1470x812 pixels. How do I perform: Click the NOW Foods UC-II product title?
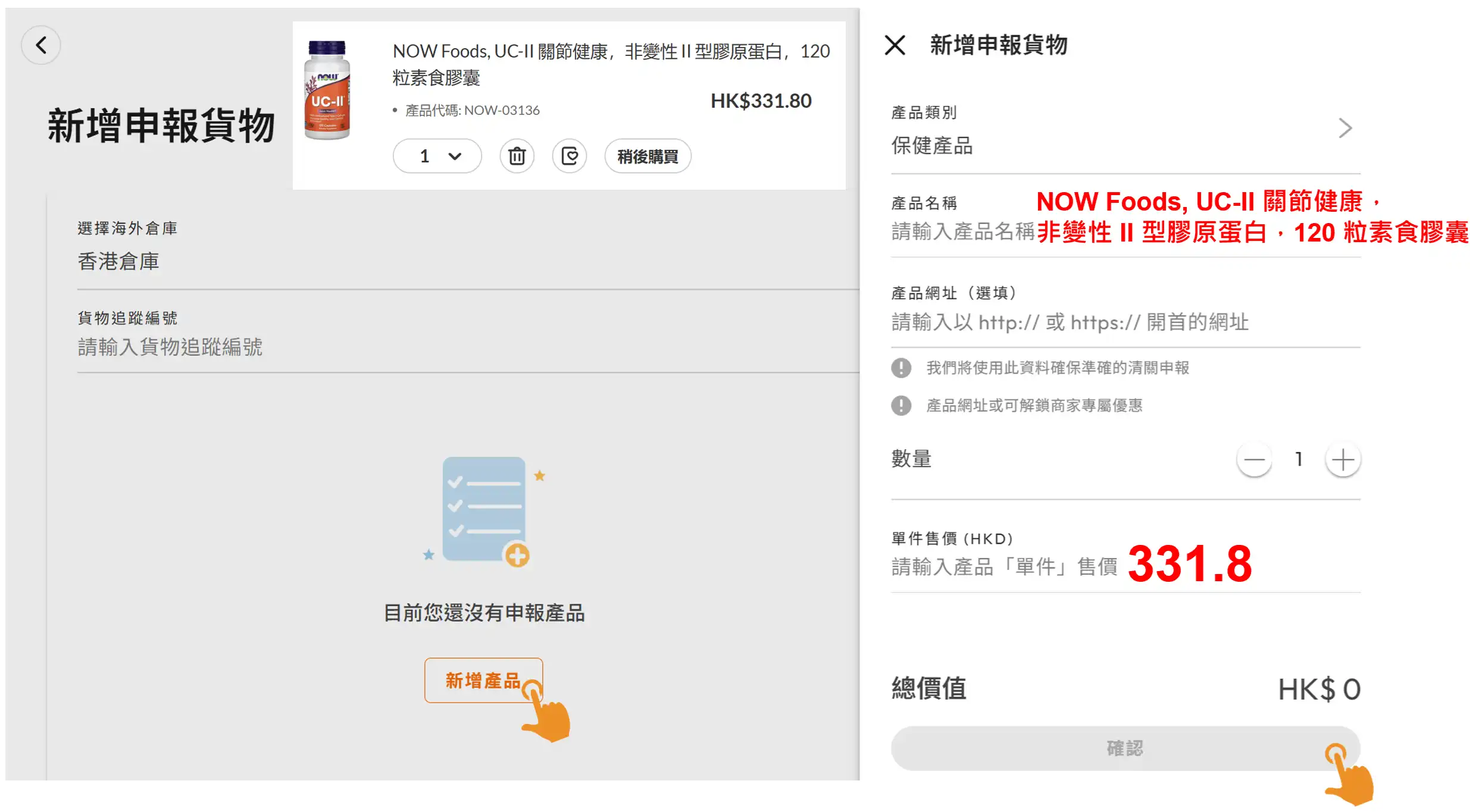[611, 64]
